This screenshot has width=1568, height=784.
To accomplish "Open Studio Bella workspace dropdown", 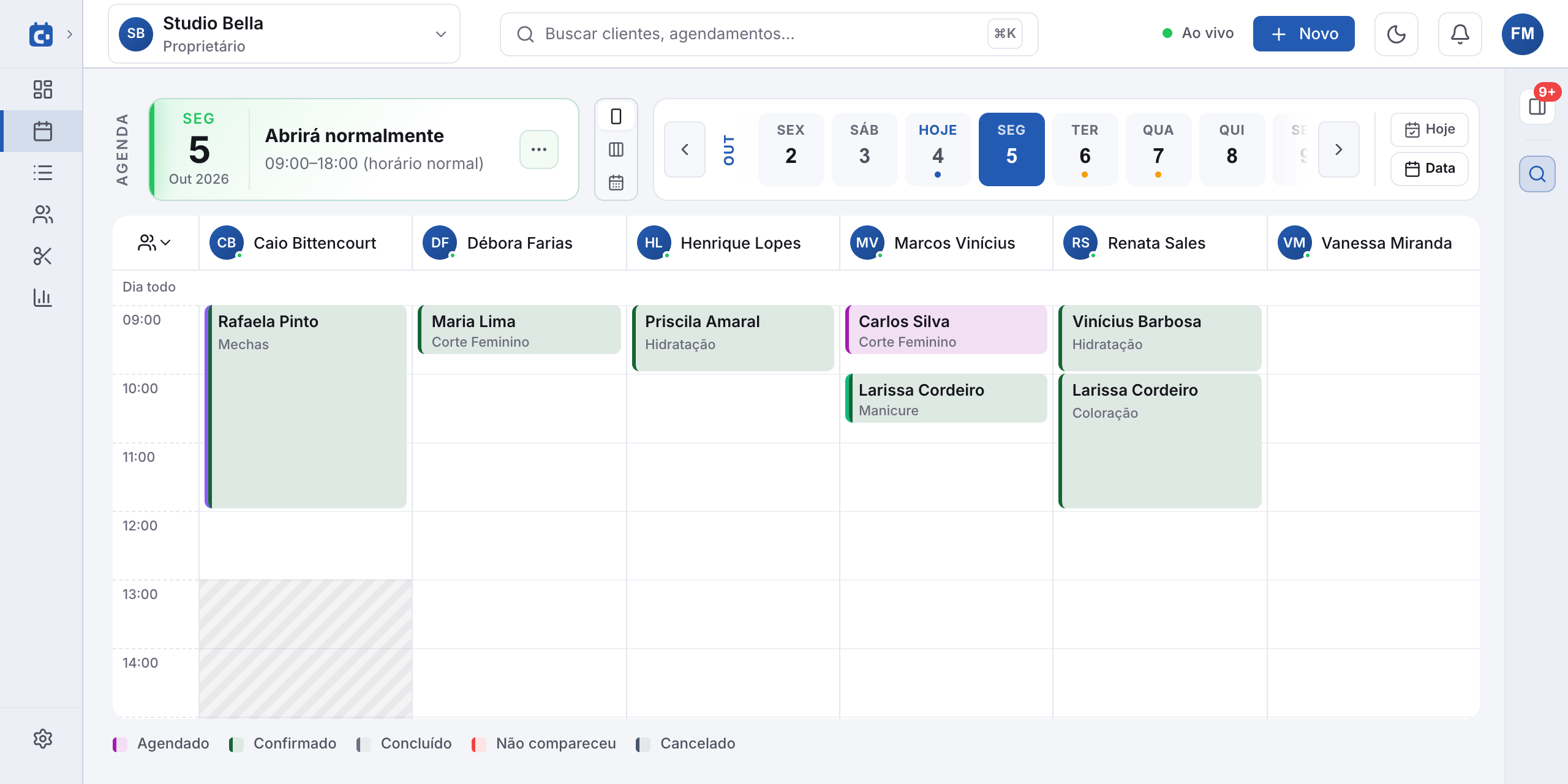I will [284, 34].
